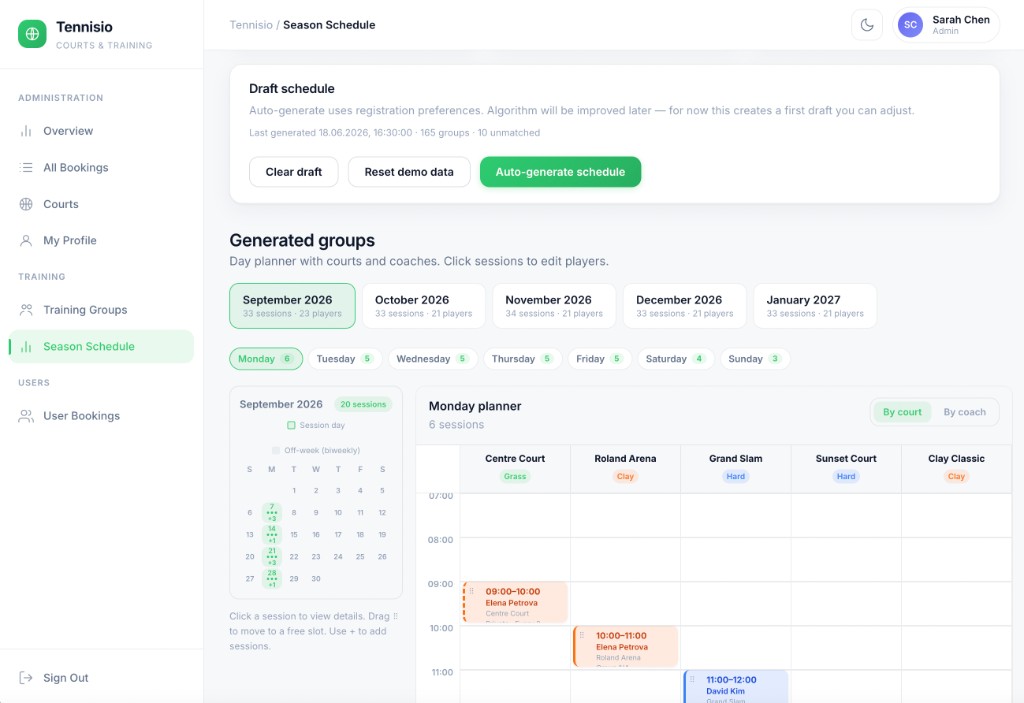
Task: Switch to the Sunday day tab
Action: pyautogui.click(x=755, y=359)
